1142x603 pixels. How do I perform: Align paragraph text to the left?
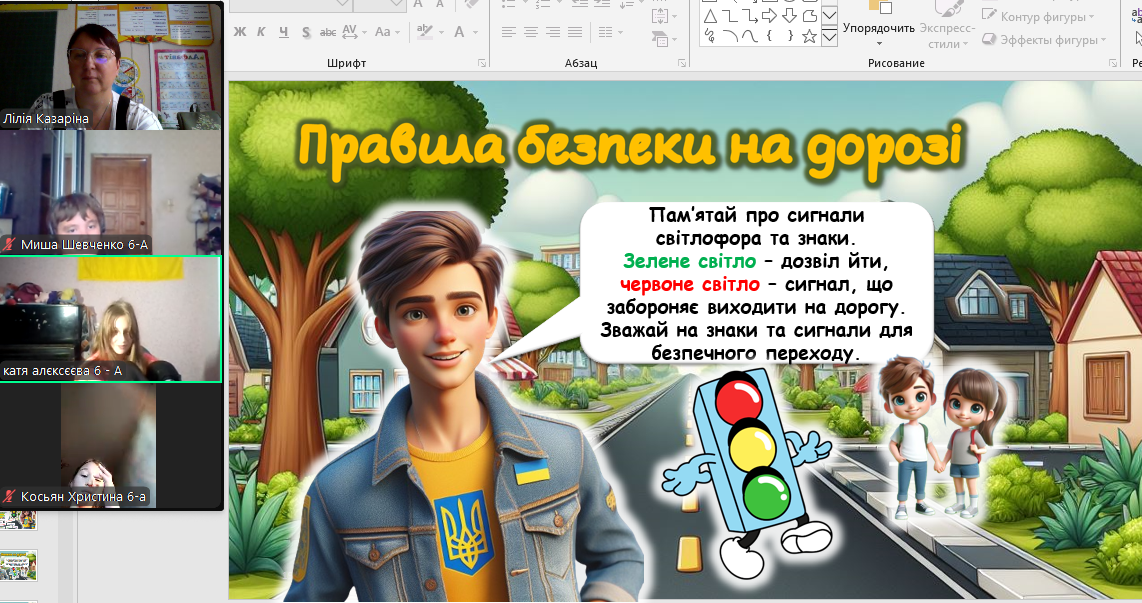(509, 32)
